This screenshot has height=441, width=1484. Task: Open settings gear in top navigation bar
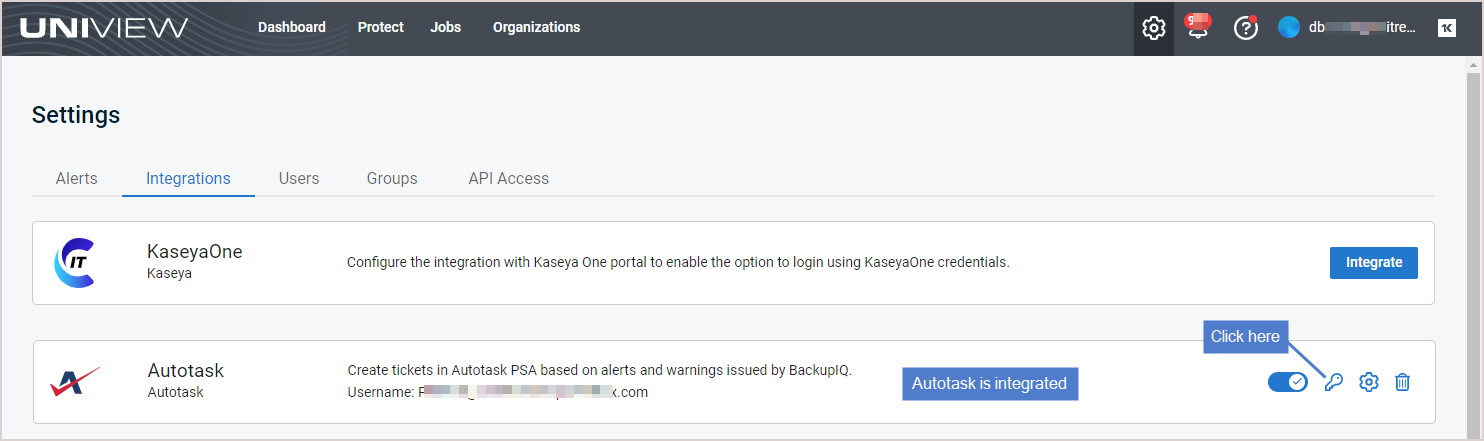1154,28
